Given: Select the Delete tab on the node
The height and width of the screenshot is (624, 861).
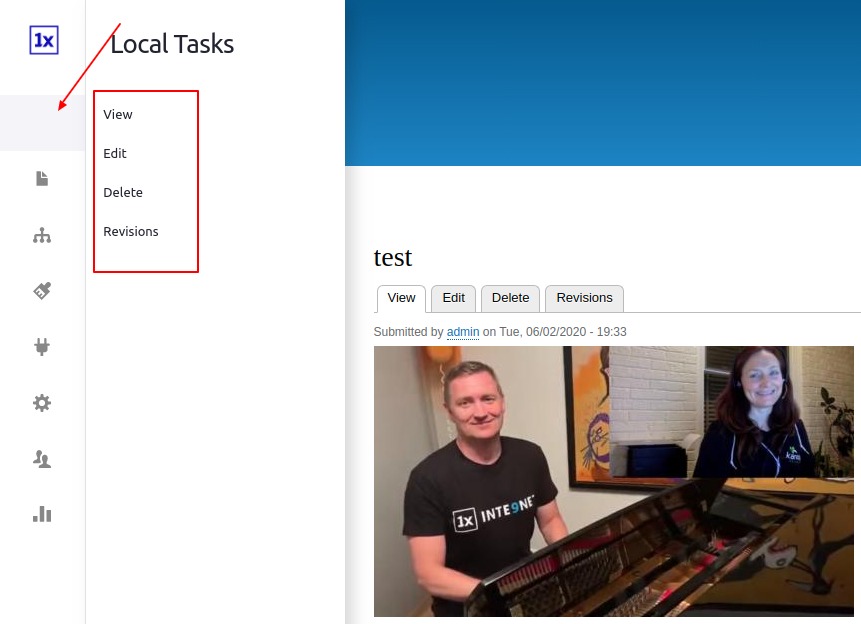Looking at the screenshot, I should click(x=510, y=298).
